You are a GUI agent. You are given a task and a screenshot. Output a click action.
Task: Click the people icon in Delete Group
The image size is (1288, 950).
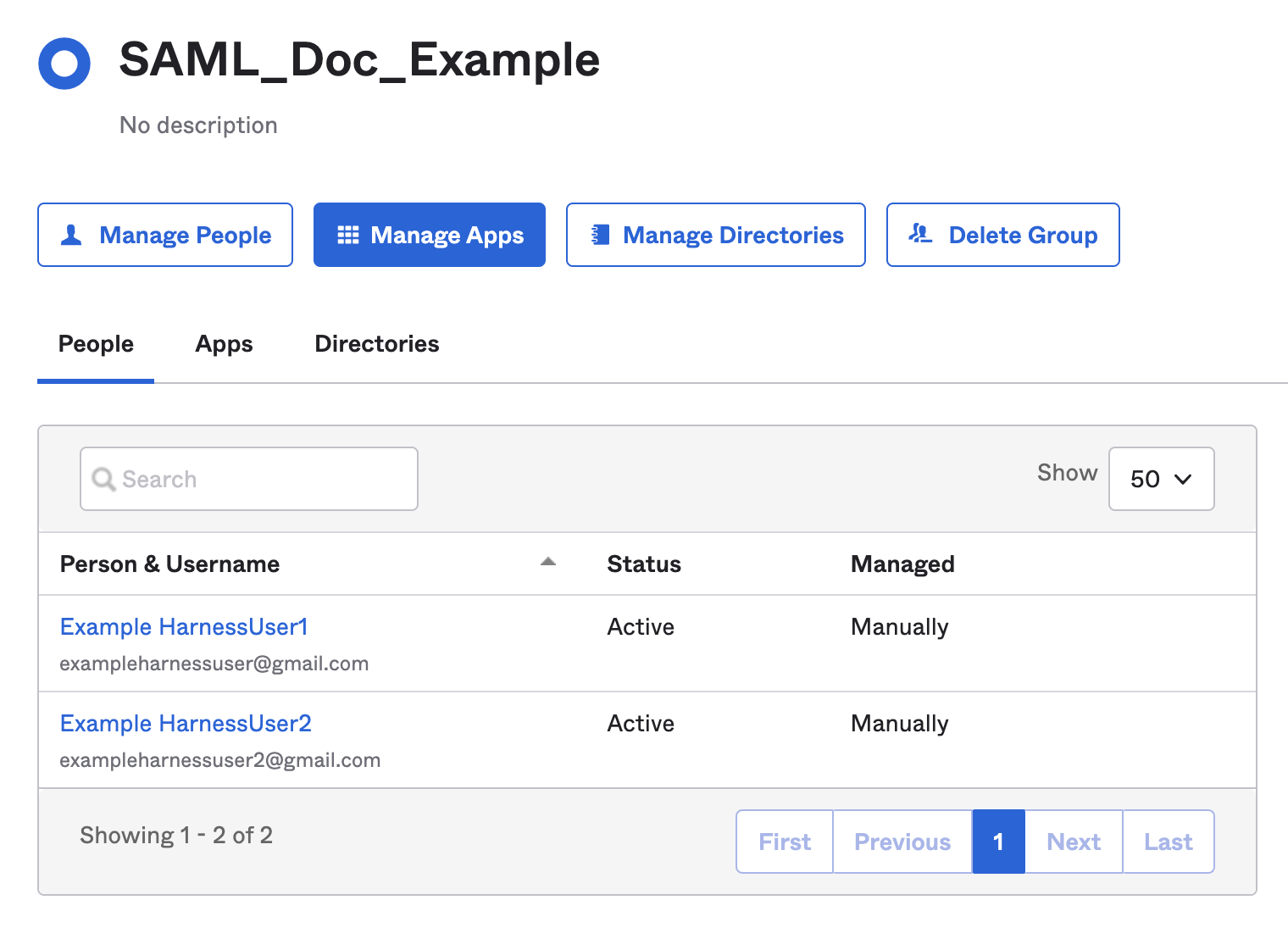[x=920, y=234]
